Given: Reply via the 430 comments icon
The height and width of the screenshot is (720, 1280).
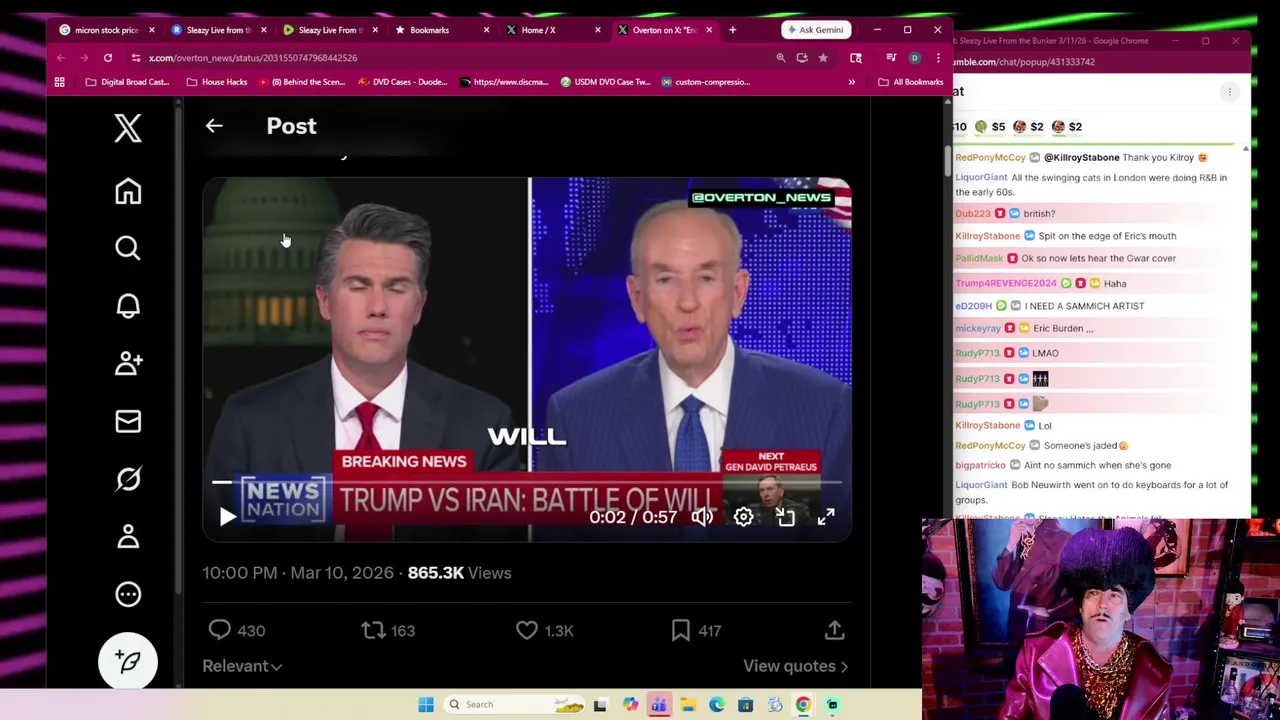Looking at the screenshot, I should pyautogui.click(x=220, y=630).
